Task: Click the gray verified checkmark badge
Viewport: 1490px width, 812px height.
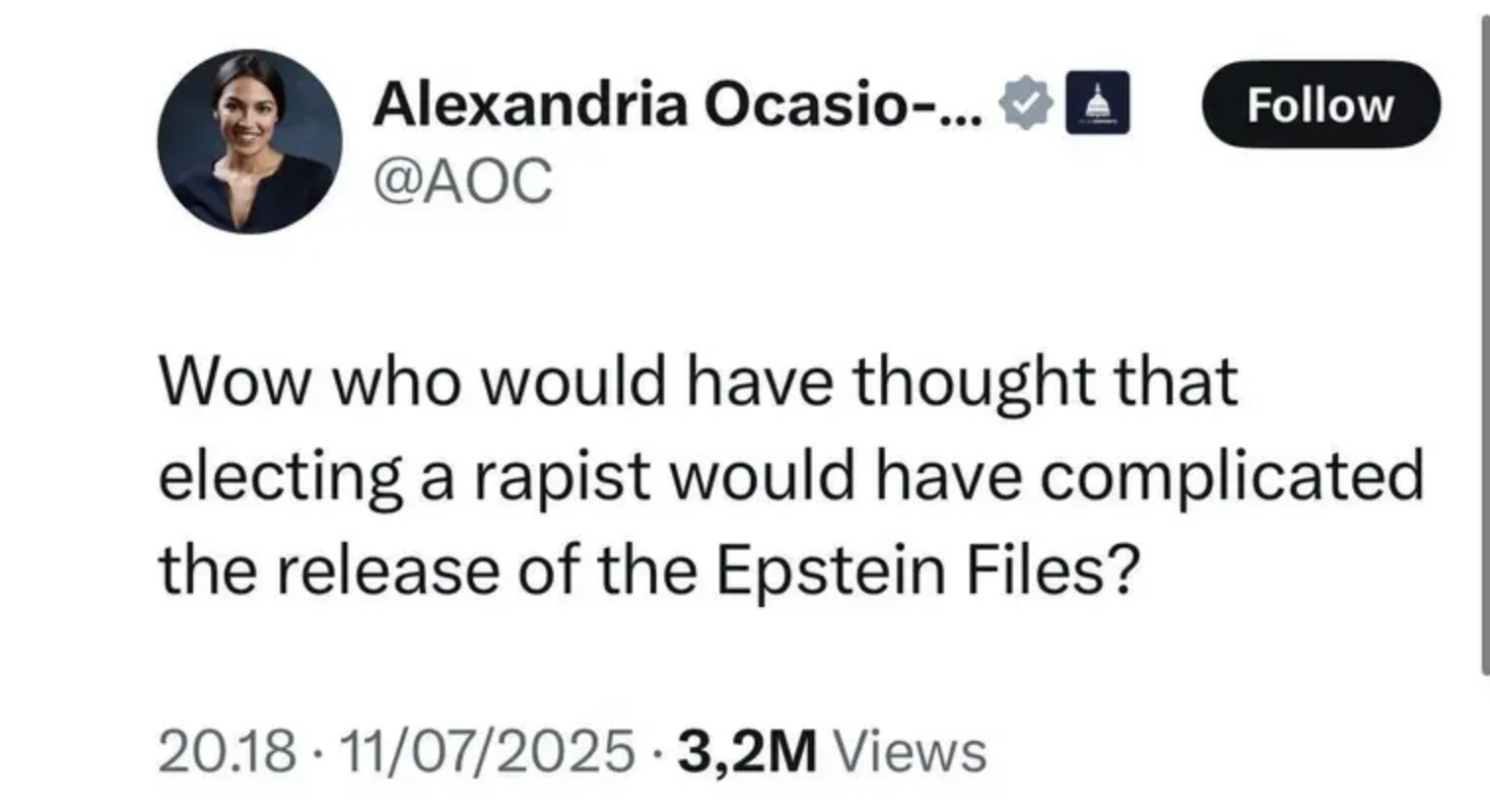Action: click(x=1027, y=103)
